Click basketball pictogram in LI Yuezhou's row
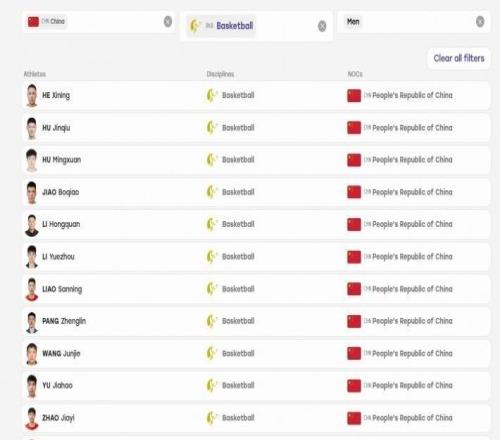Screen dimensions: 500x440 [212, 257]
